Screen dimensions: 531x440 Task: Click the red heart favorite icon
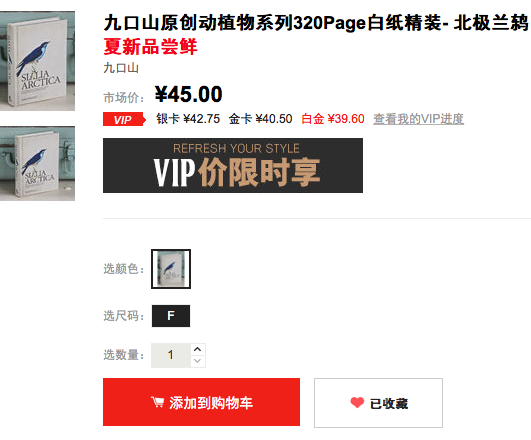point(357,402)
